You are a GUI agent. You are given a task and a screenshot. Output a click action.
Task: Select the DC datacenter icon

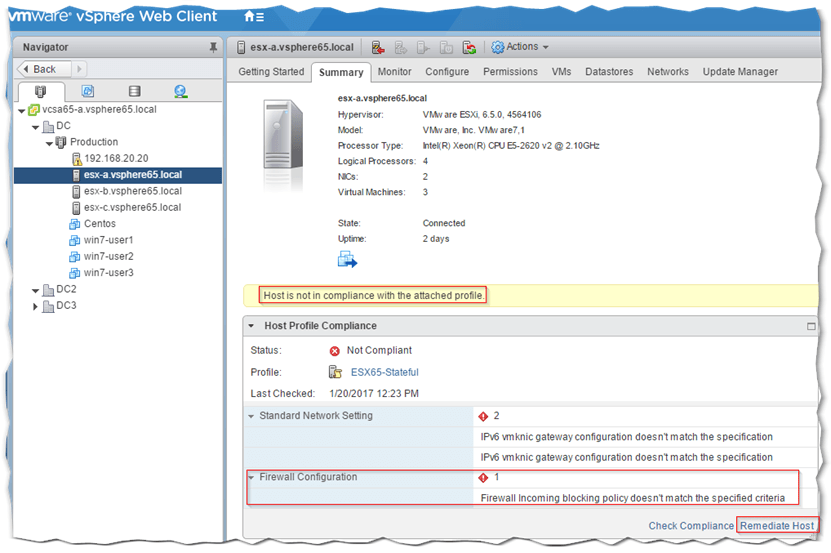tap(48, 126)
